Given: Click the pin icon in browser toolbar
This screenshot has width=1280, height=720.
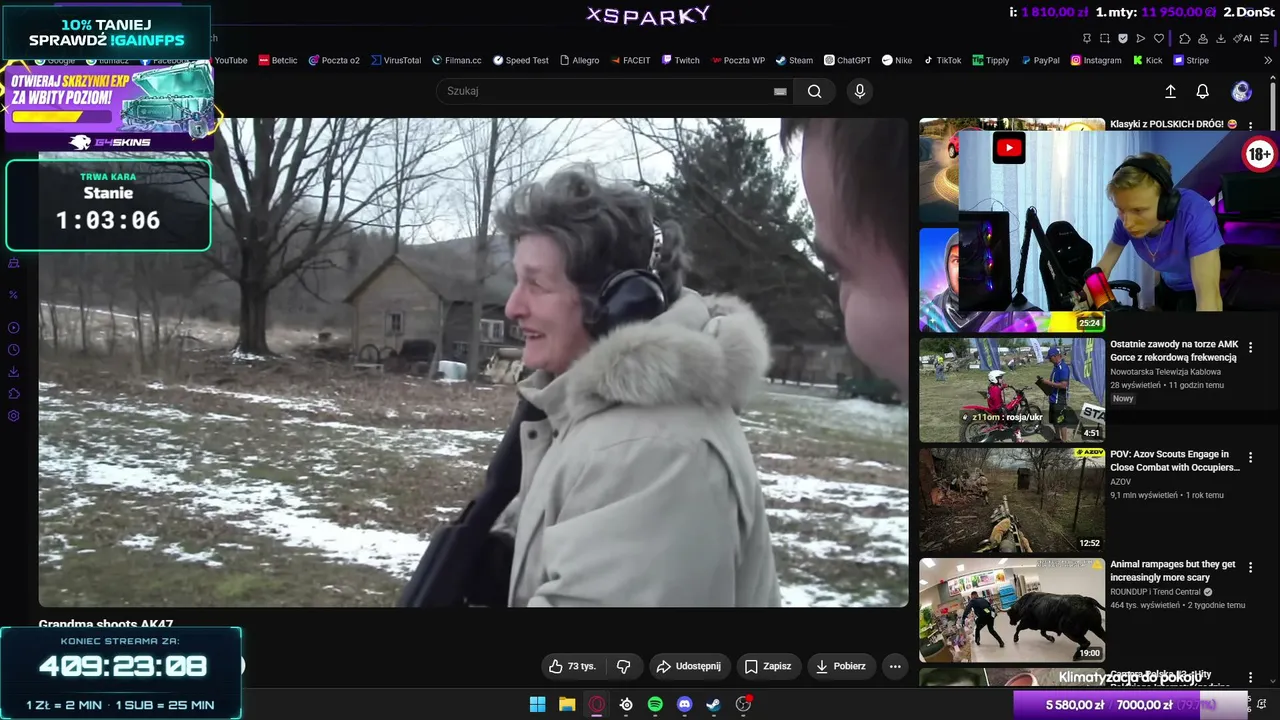Looking at the screenshot, I should (x=1087, y=38).
